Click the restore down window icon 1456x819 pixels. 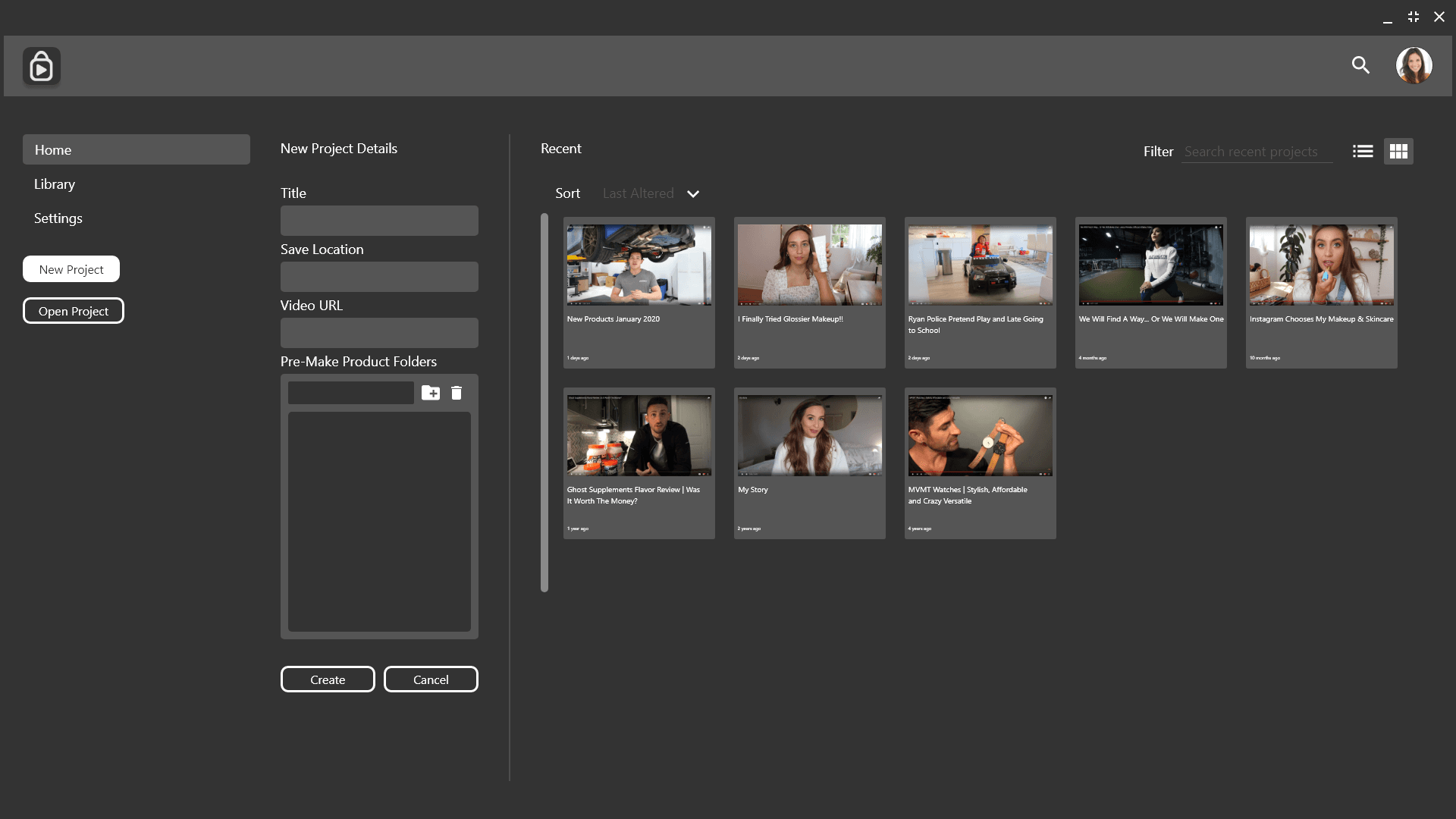1413,16
